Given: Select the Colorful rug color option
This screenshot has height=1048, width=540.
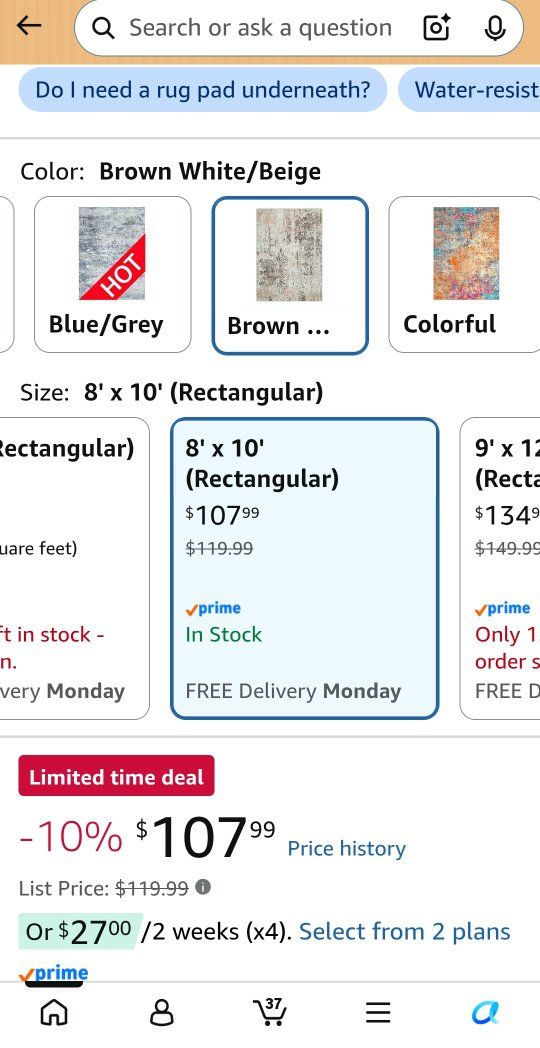Looking at the screenshot, I should tap(464, 274).
